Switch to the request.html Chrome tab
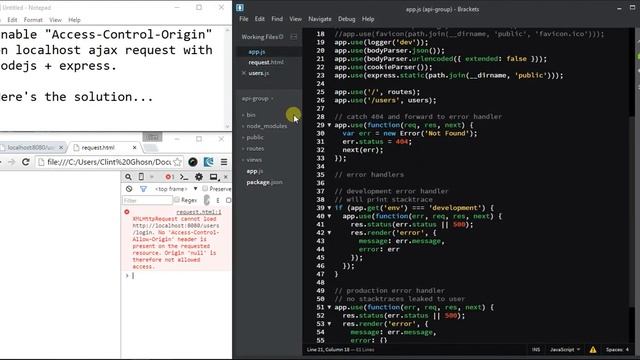This screenshot has height=360, width=640. click(x=104, y=147)
